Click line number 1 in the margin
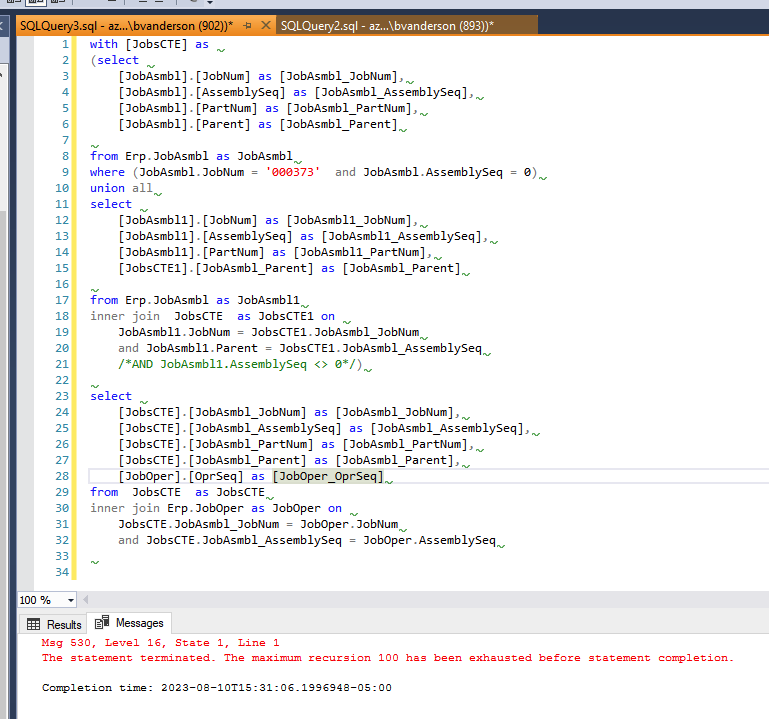769x719 pixels. point(66,44)
